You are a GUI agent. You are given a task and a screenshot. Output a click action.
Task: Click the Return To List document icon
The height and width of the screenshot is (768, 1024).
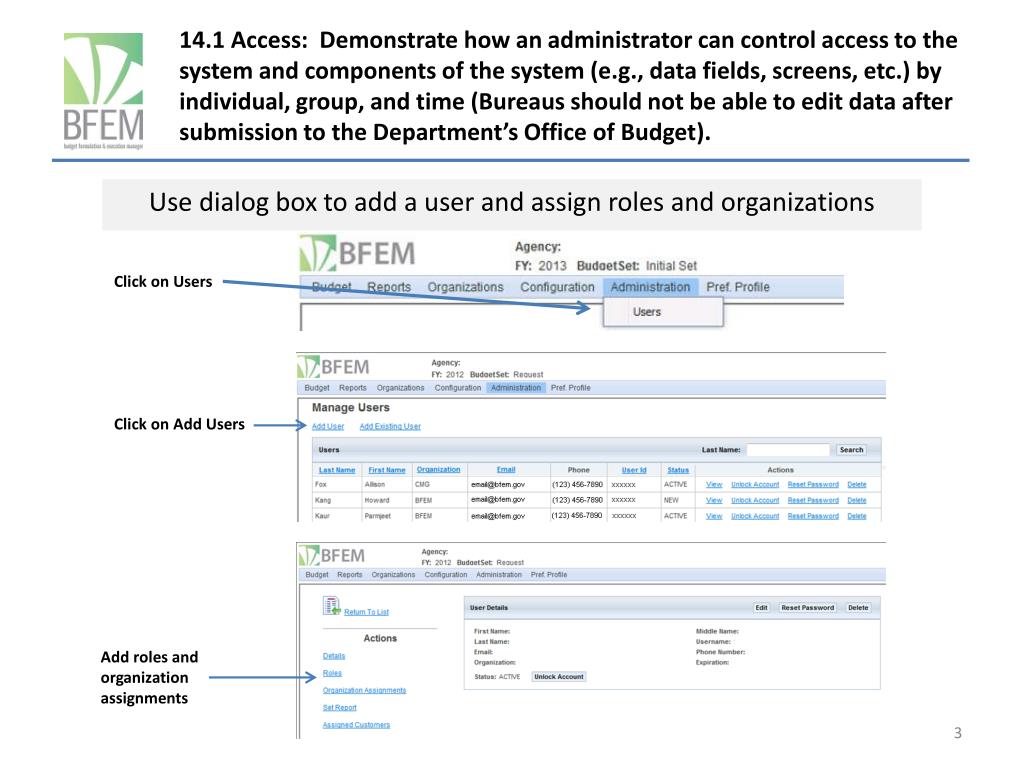tap(332, 606)
